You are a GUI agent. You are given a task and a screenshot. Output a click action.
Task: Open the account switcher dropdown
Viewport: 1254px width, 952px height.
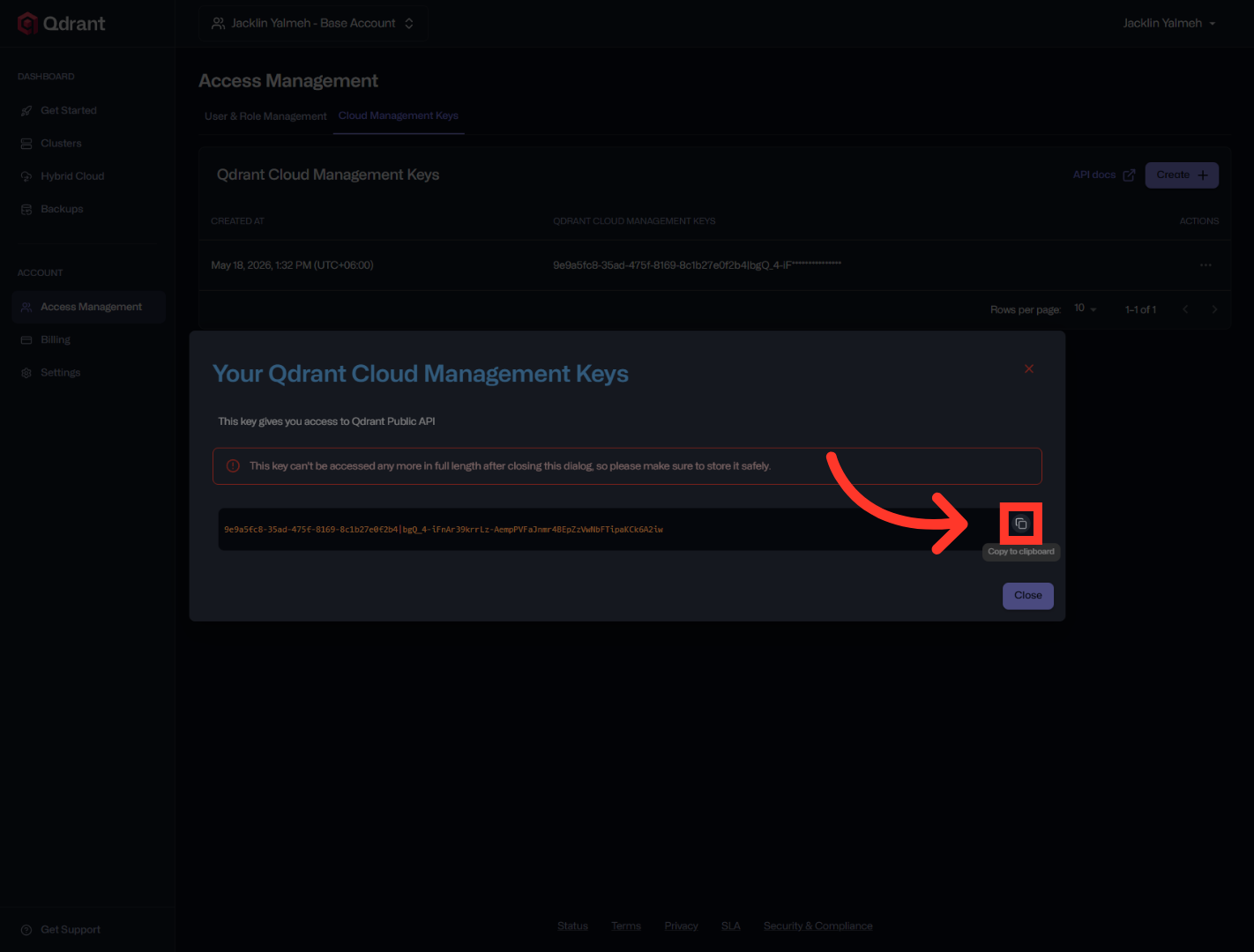tap(313, 24)
